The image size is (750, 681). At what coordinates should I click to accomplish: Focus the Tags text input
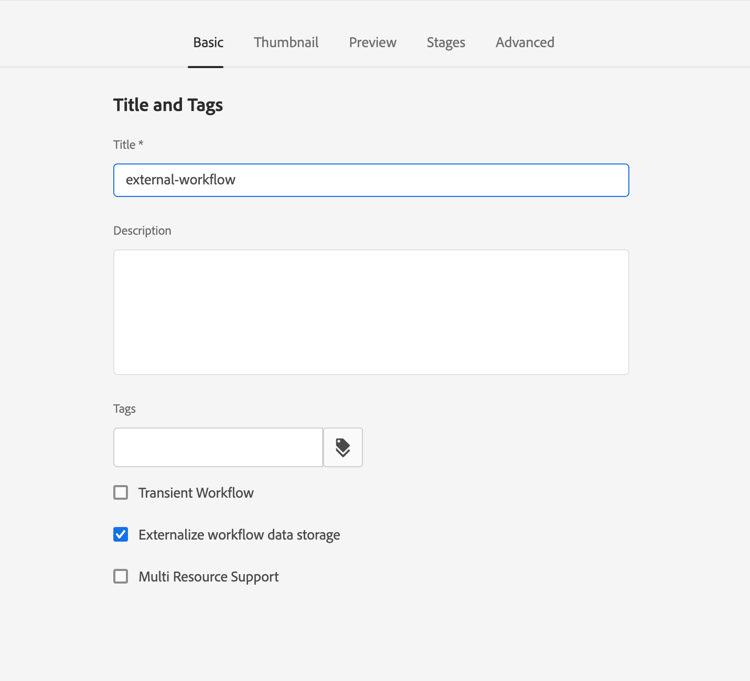pyautogui.click(x=218, y=448)
